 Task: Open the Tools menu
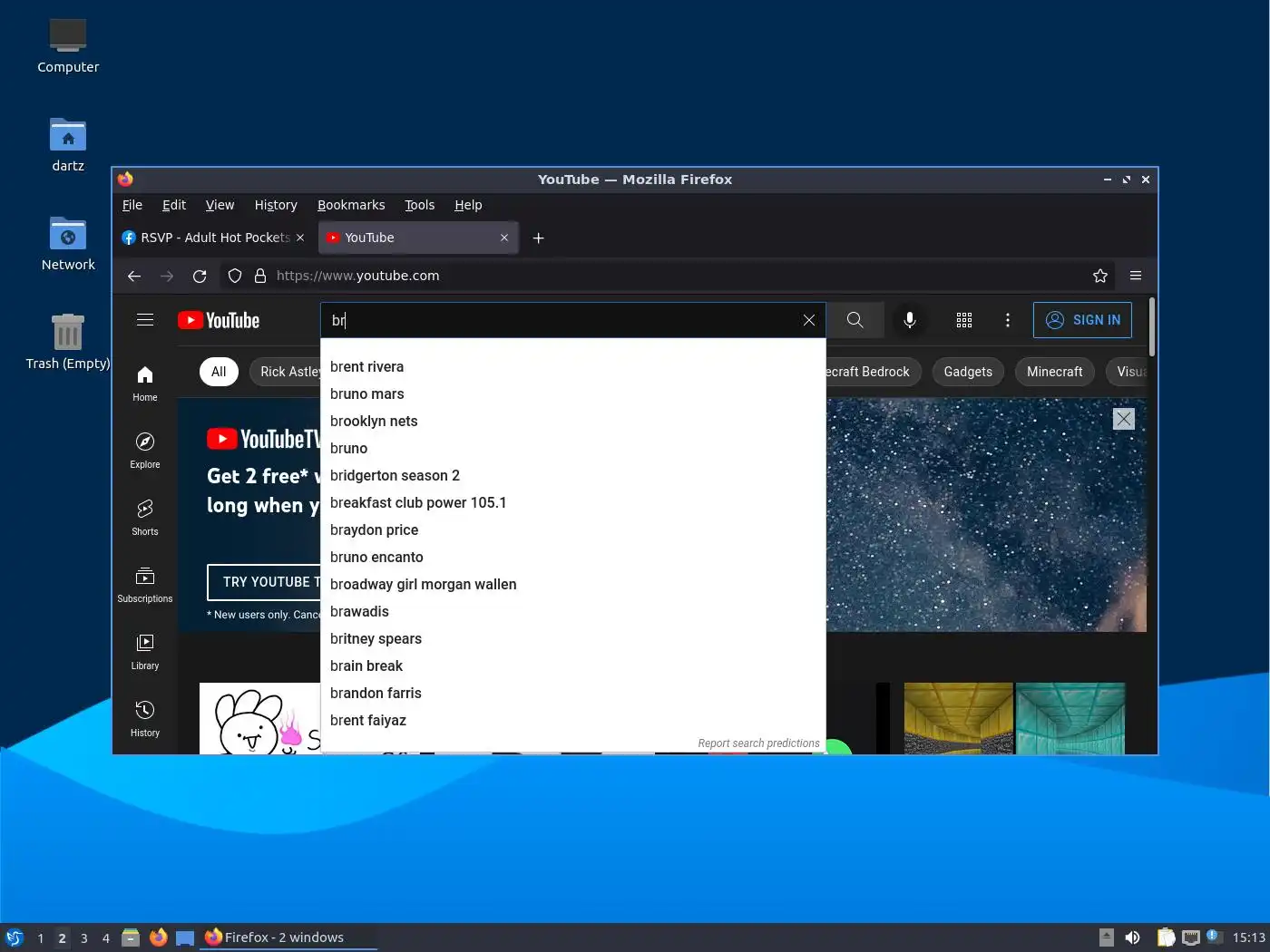(x=419, y=205)
